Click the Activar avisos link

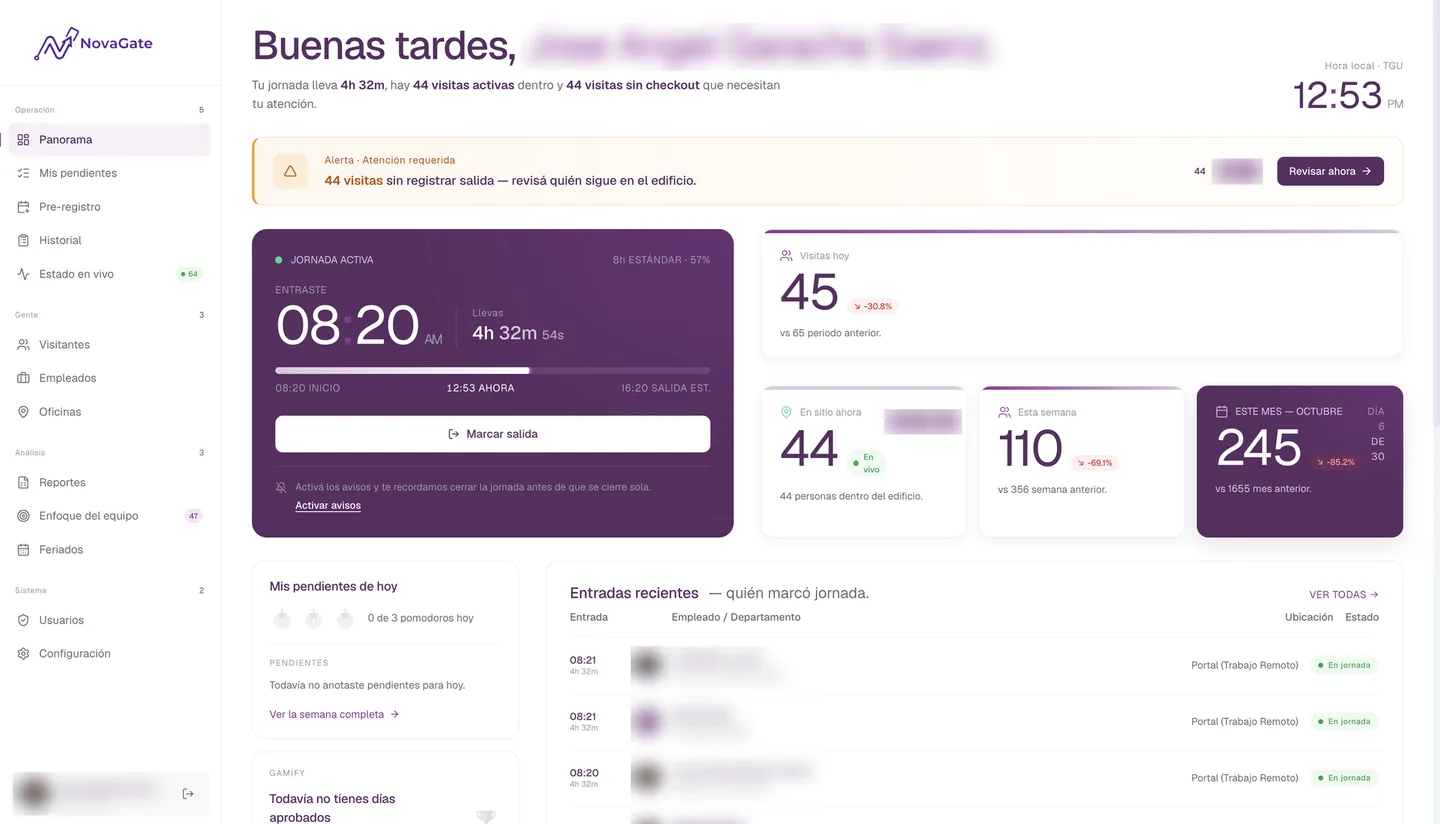[328, 506]
